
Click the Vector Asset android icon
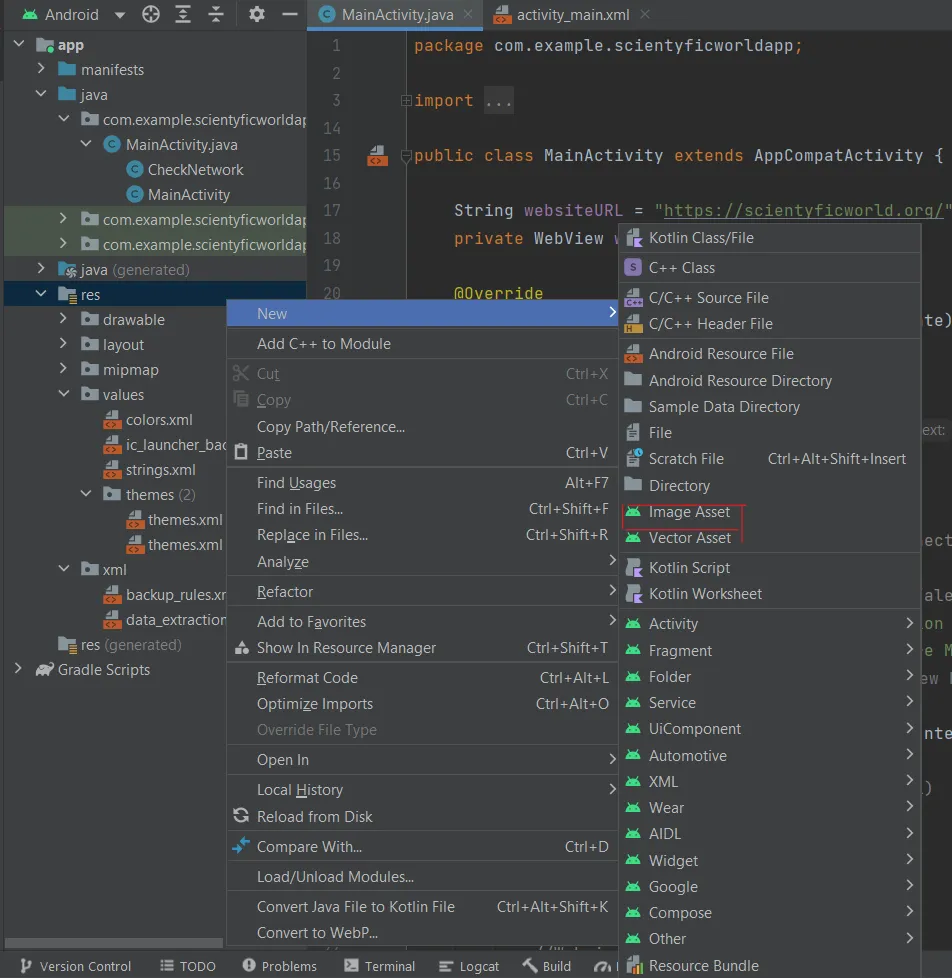click(x=633, y=538)
